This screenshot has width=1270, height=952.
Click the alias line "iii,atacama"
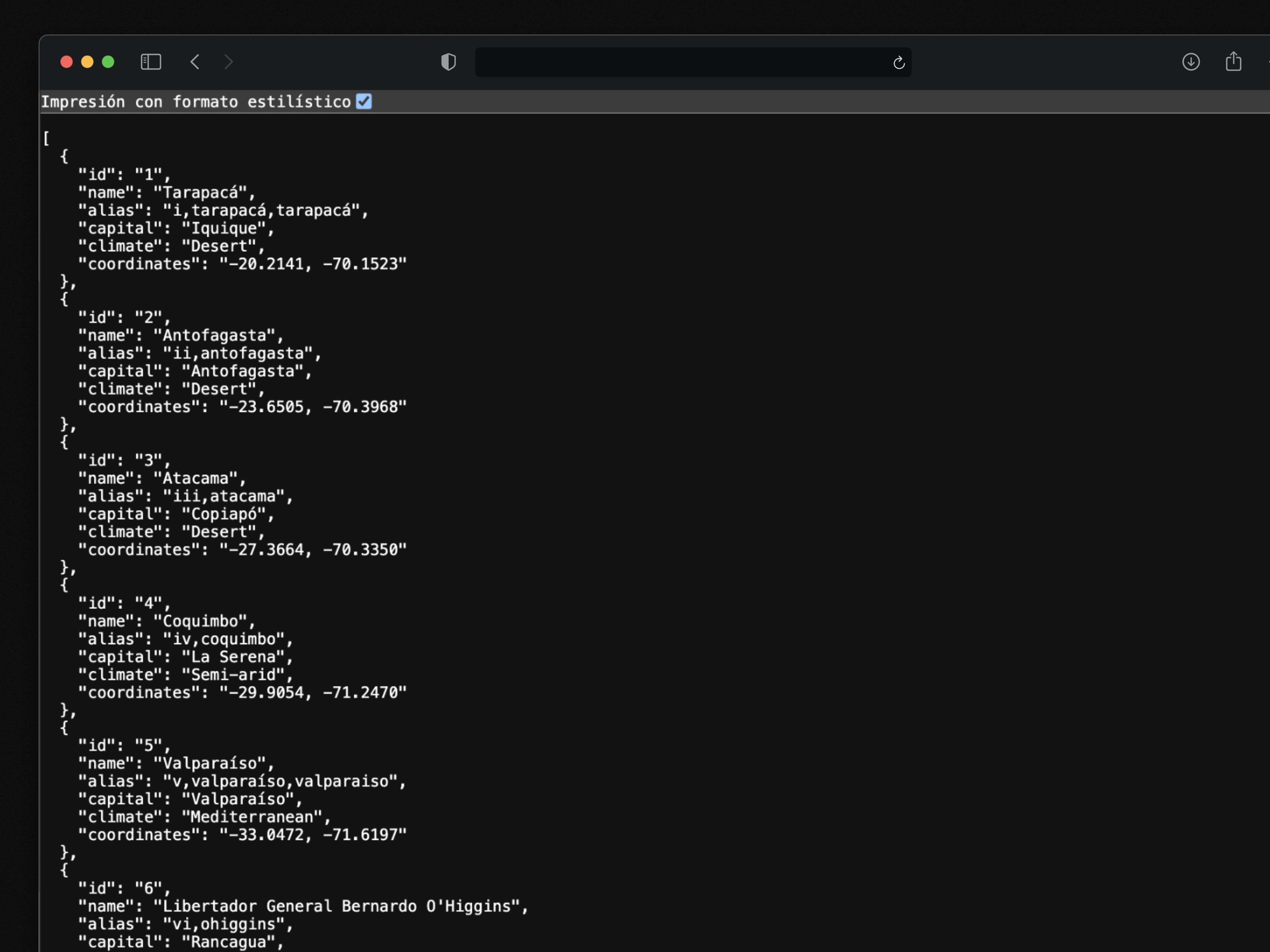point(186,496)
